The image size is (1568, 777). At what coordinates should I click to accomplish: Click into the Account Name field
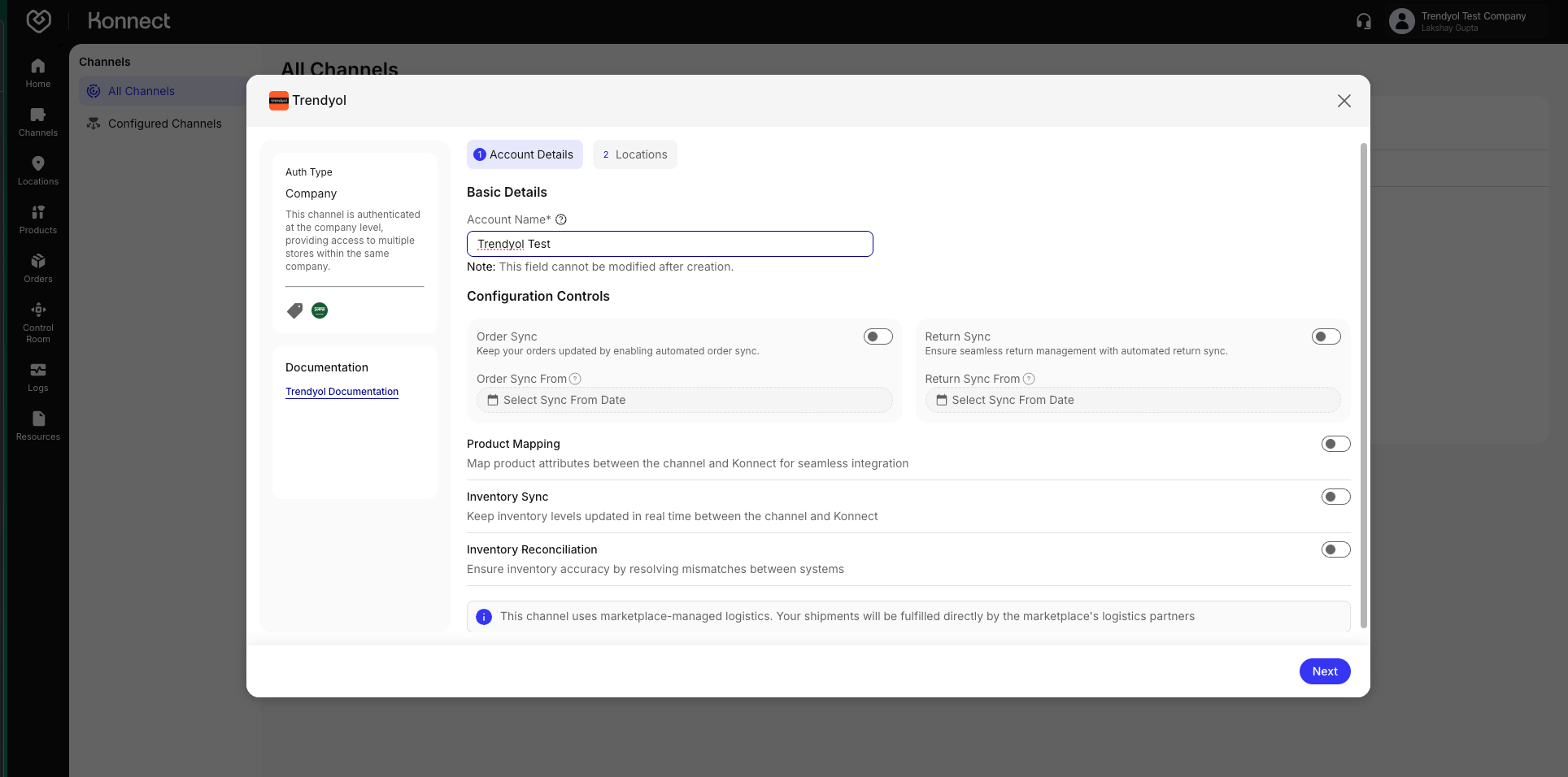[670, 244]
